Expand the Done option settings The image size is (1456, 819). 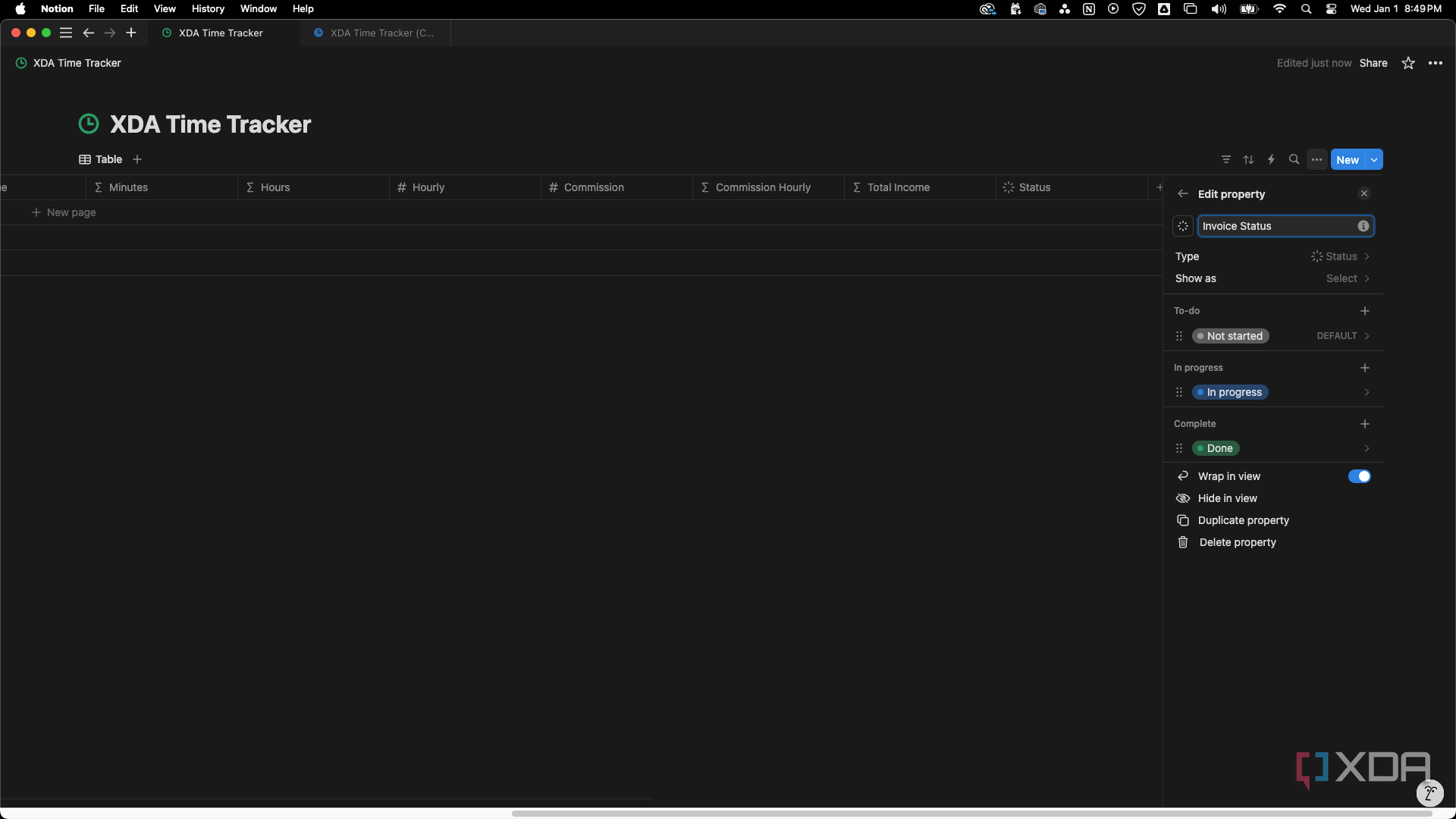point(1367,448)
